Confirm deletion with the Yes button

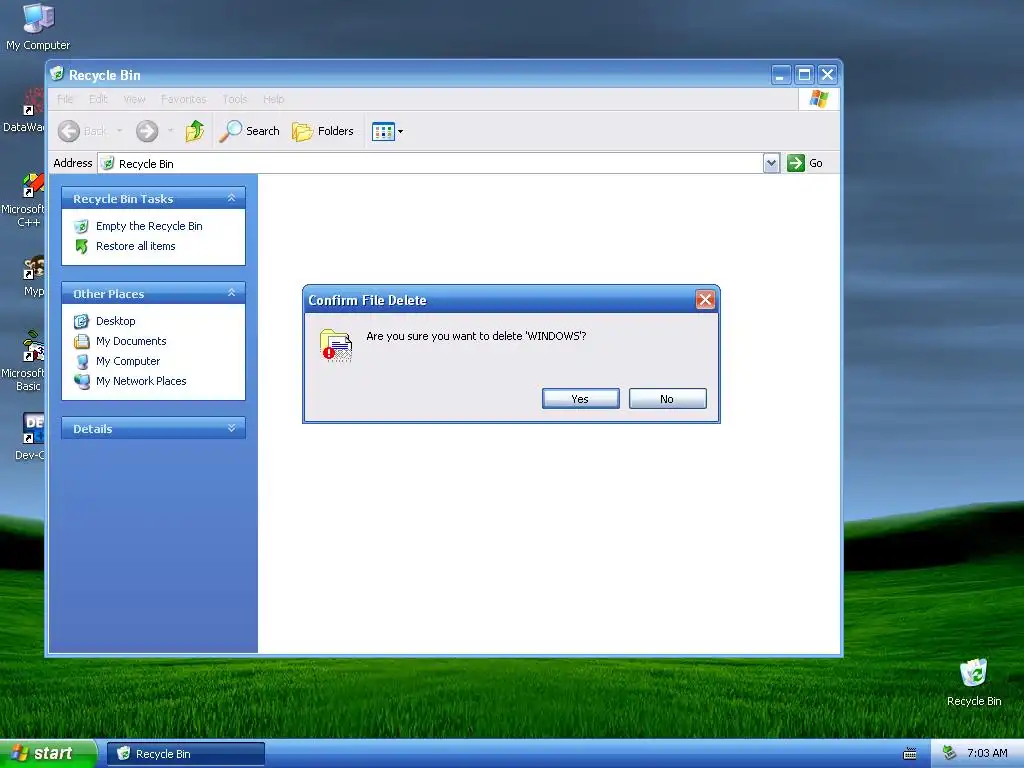581,399
